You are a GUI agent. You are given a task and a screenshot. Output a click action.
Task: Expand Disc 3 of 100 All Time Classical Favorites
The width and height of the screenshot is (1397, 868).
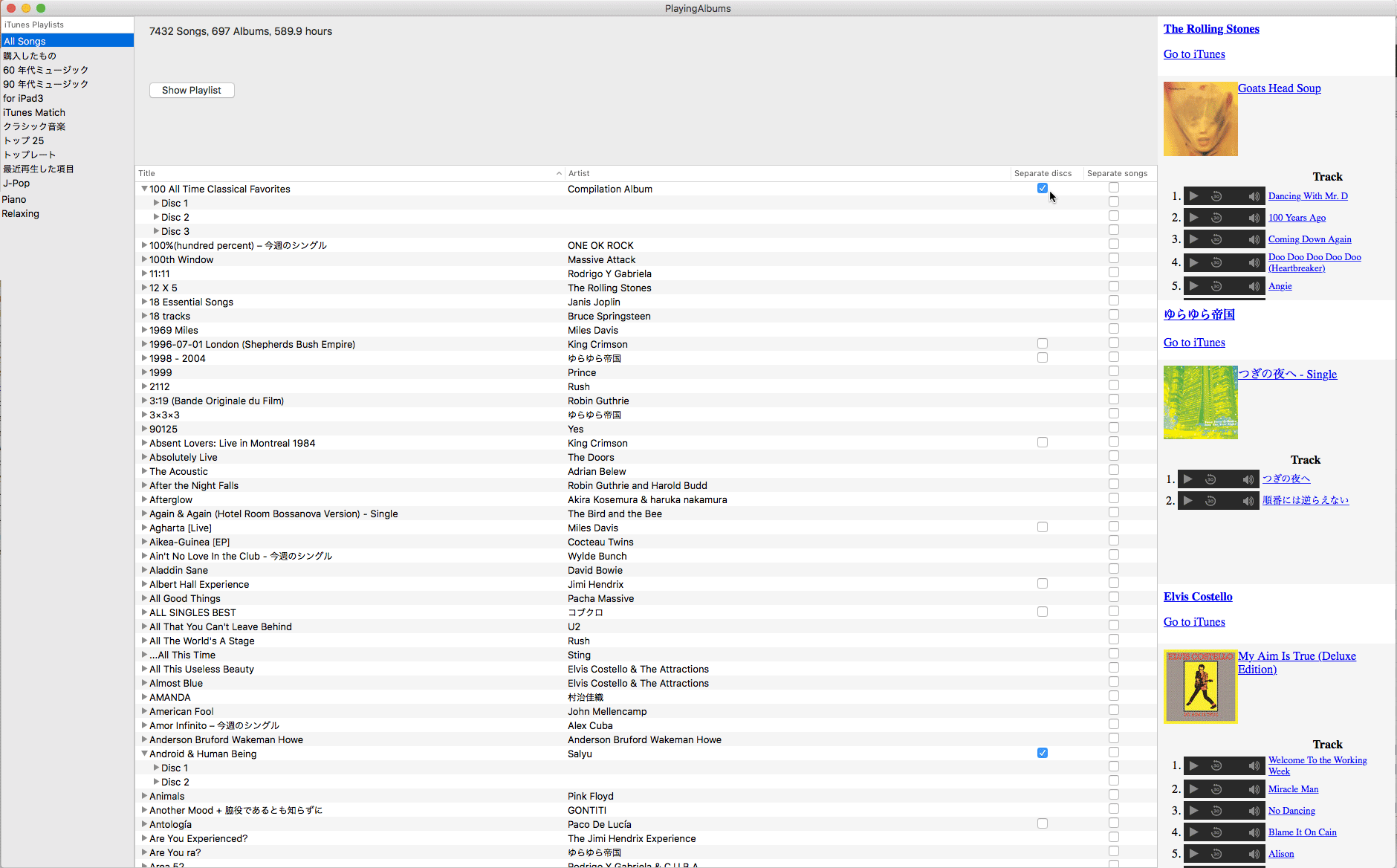tap(156, 231)
